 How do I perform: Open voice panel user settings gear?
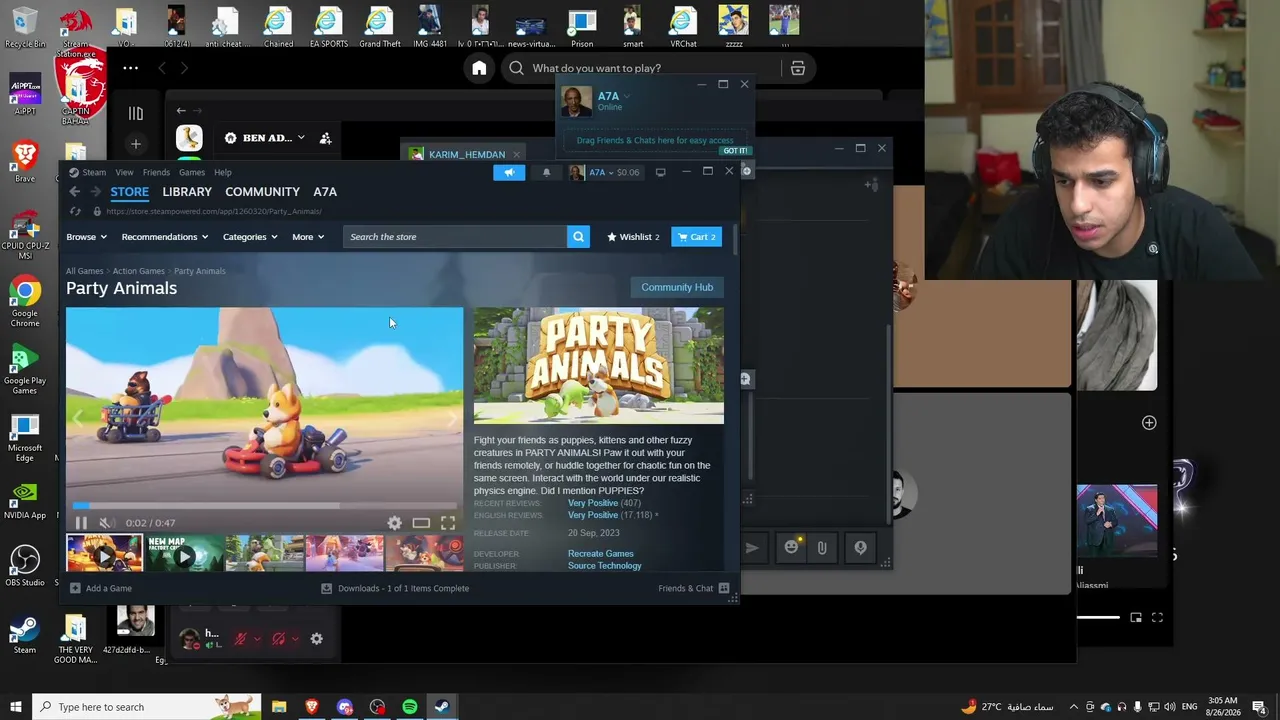point(317,639)
